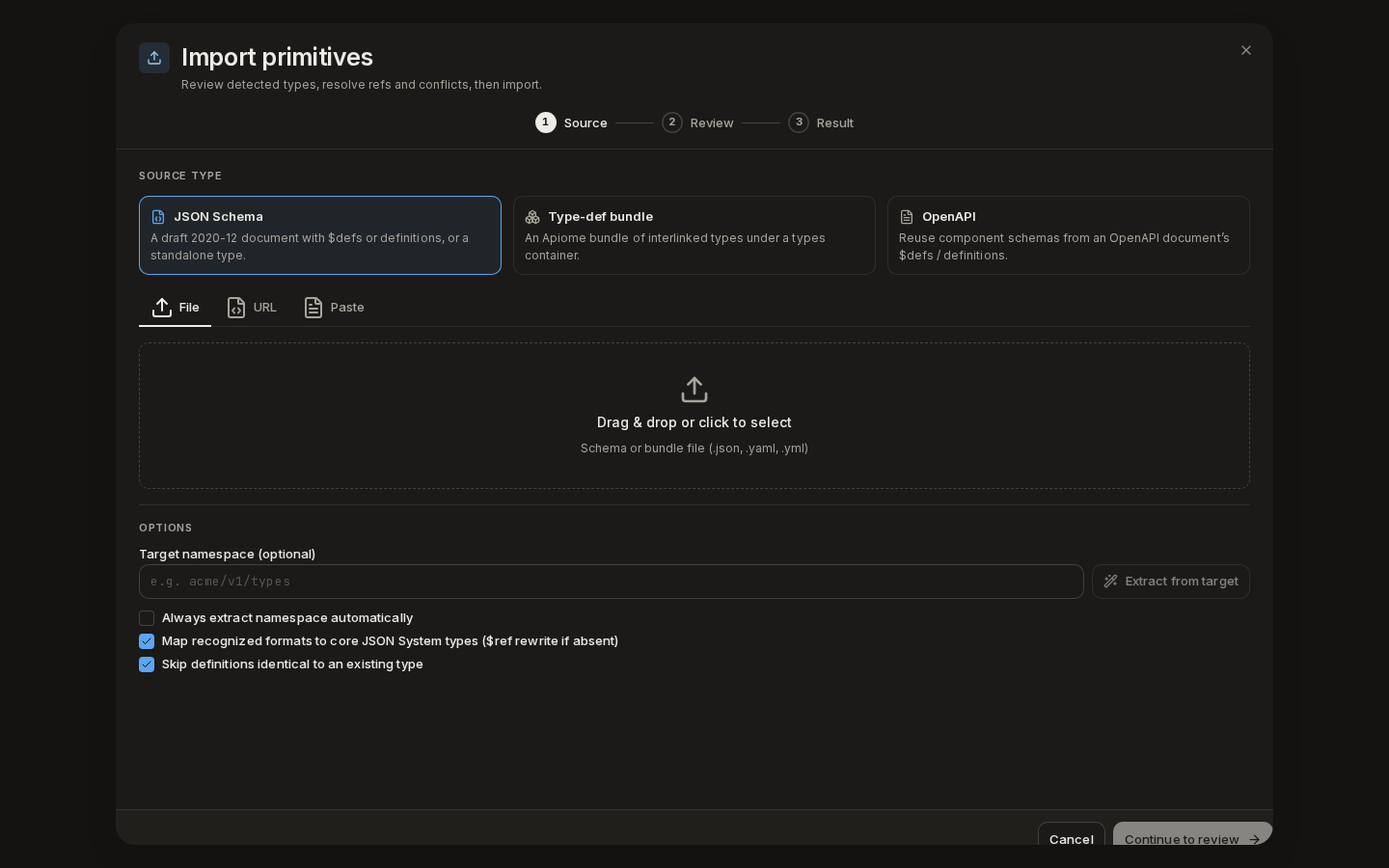Select the JSON Schema source type card
Image resolution: width=1389 pixels, height=868 pixels.
[320, 235]
